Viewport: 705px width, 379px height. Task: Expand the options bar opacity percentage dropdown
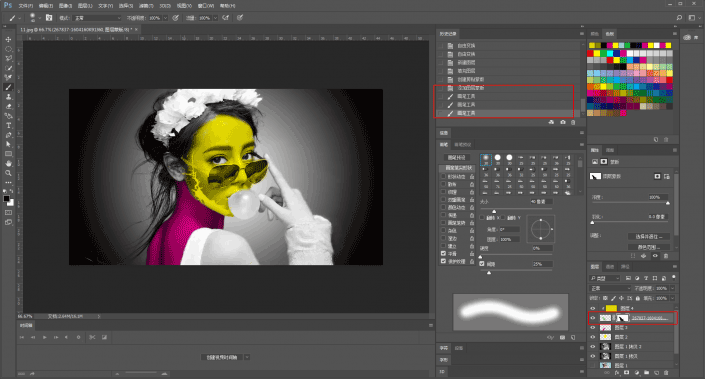pyautogui.click(x=165, y=18)
